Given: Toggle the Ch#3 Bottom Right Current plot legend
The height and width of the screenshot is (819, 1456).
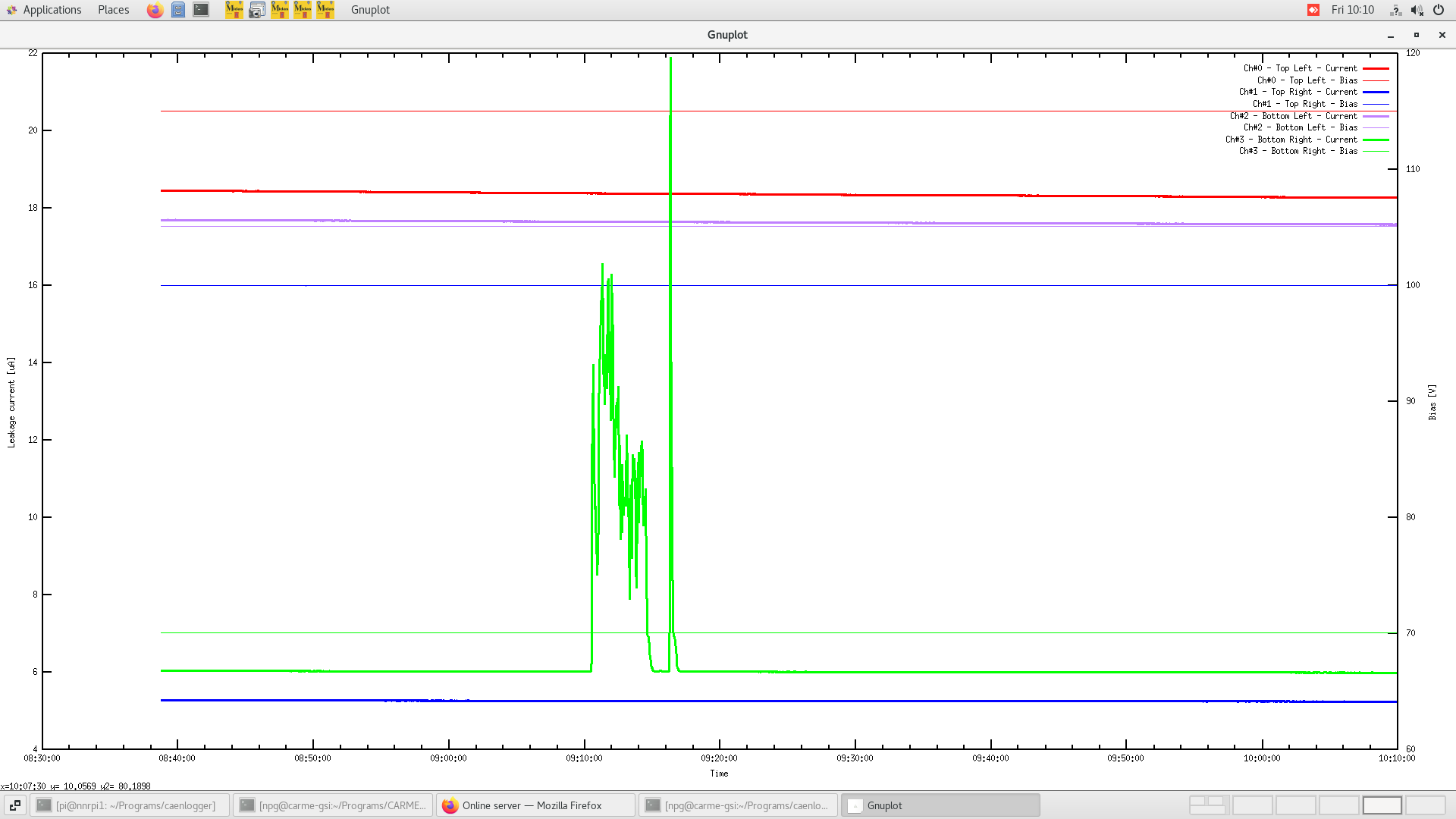Looking at the screenshot, I should pos(1291,140).
